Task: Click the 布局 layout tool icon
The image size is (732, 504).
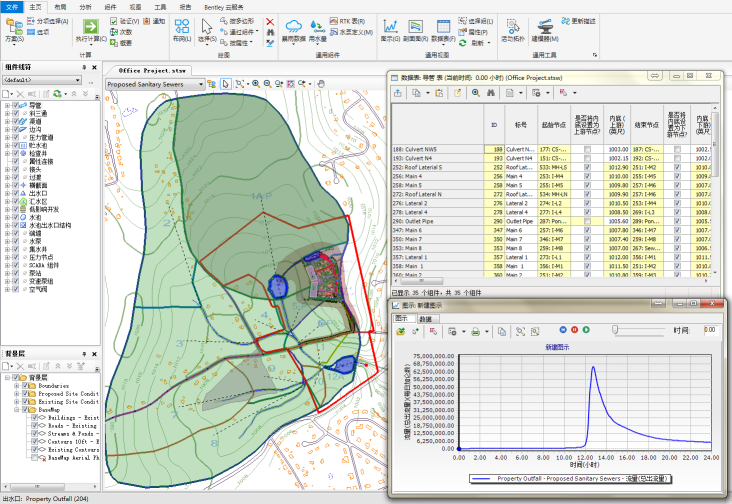Action: click(182, 26)
